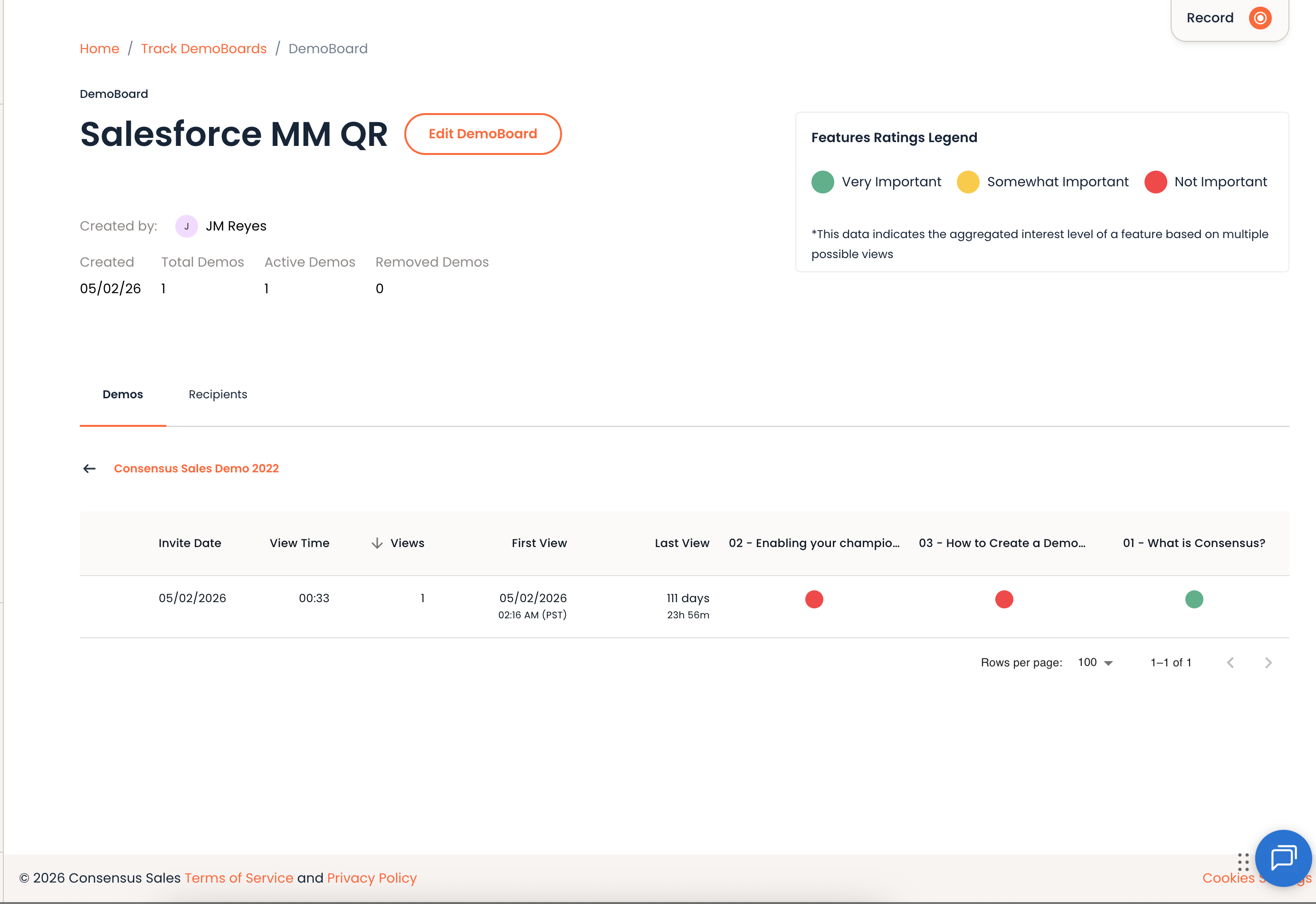The height and width of the screenshot is (904, 1316).
Task: Click the Edit DemoBoard button
Action: (483, 134)
